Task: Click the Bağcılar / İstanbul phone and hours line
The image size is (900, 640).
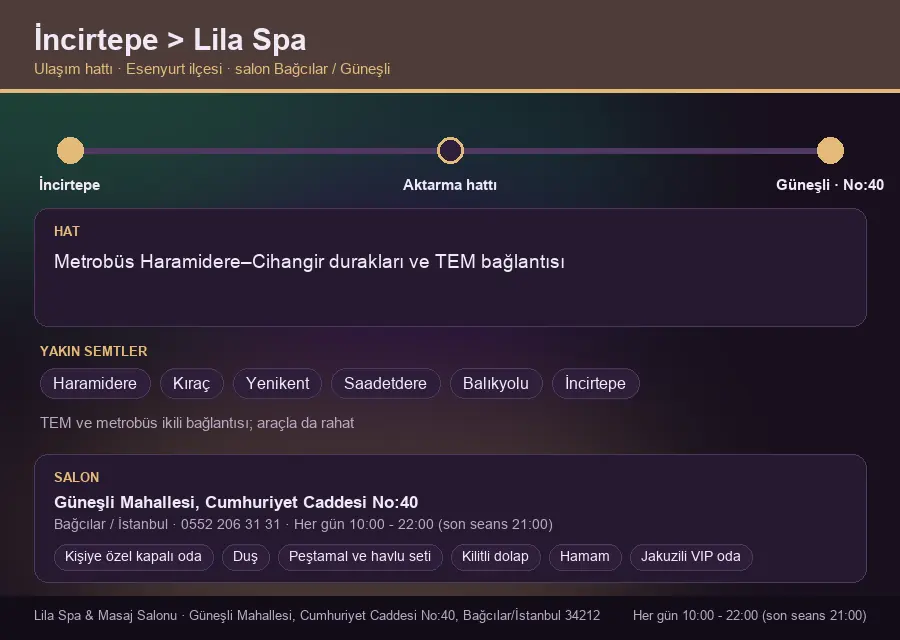Action: [303, 525]
